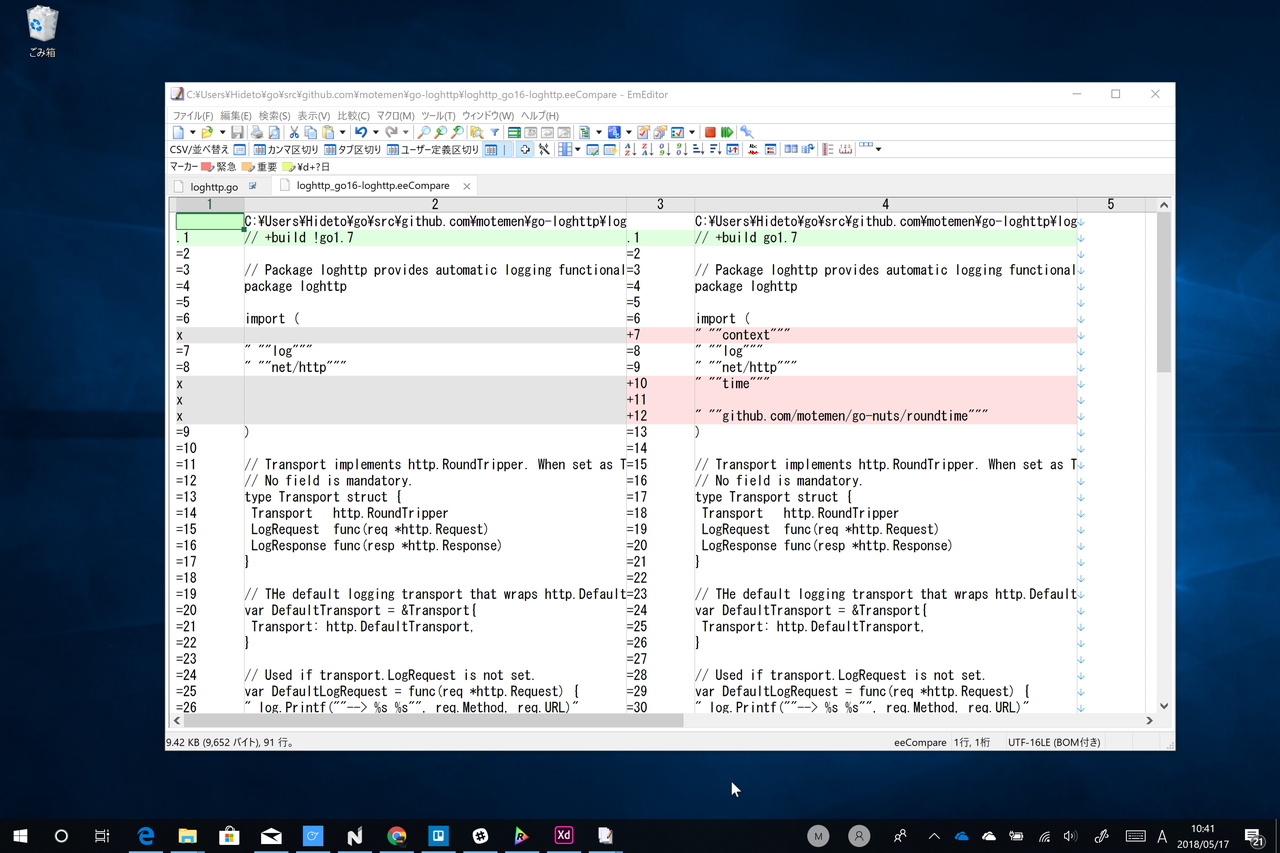This screenshot has height=853, width=1280.
Task: Click the Find magnifier icon
Action: click(424, 132)
